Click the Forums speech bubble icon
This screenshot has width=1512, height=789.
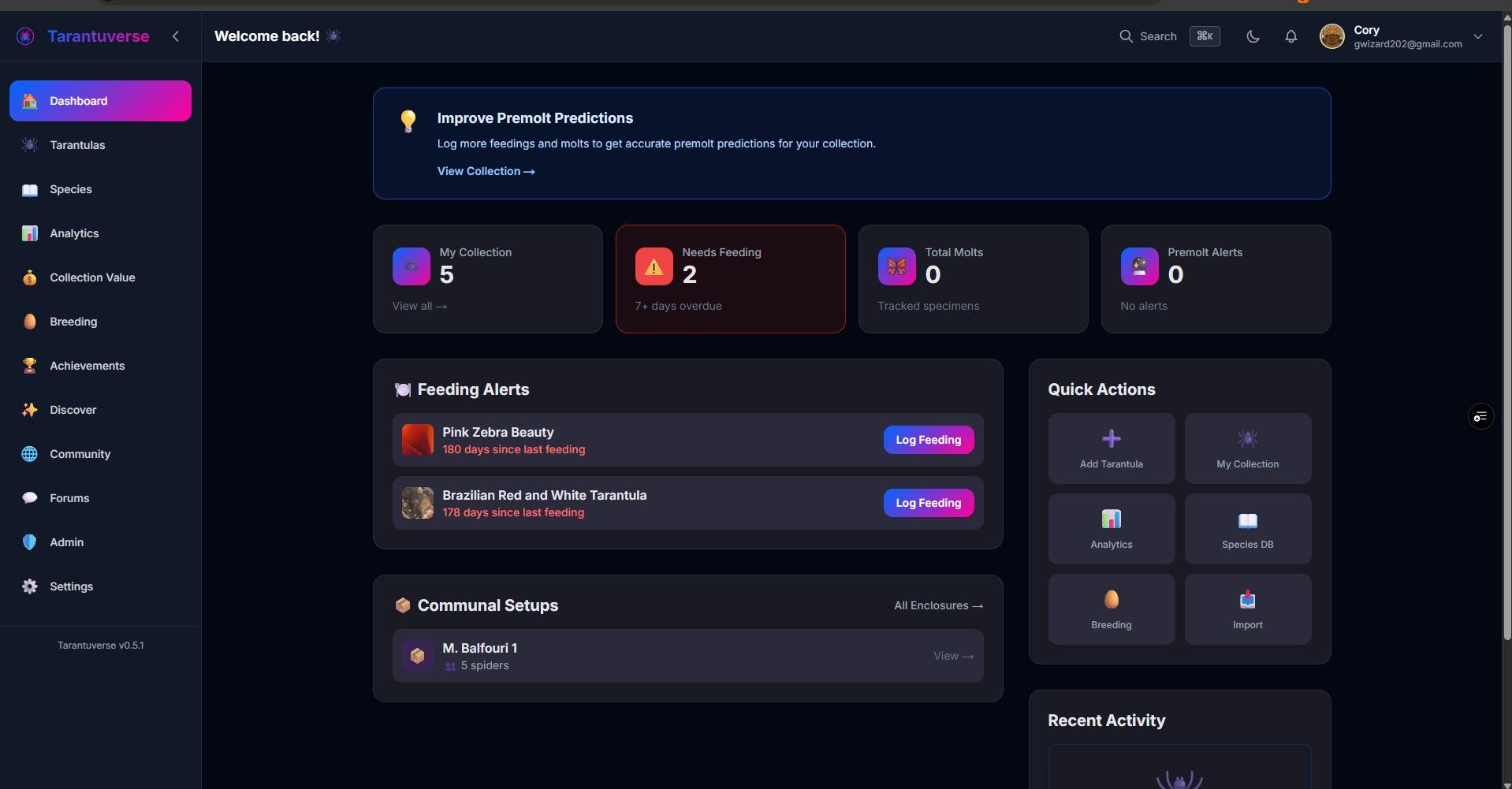30,498
